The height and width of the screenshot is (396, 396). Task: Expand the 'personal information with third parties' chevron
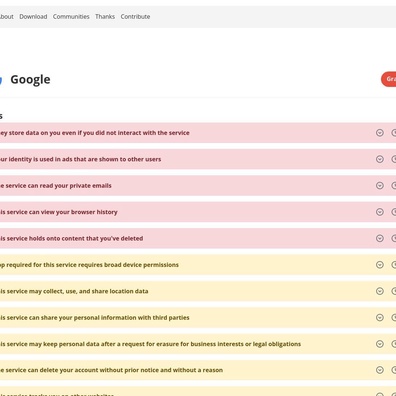tap(380, 317)
